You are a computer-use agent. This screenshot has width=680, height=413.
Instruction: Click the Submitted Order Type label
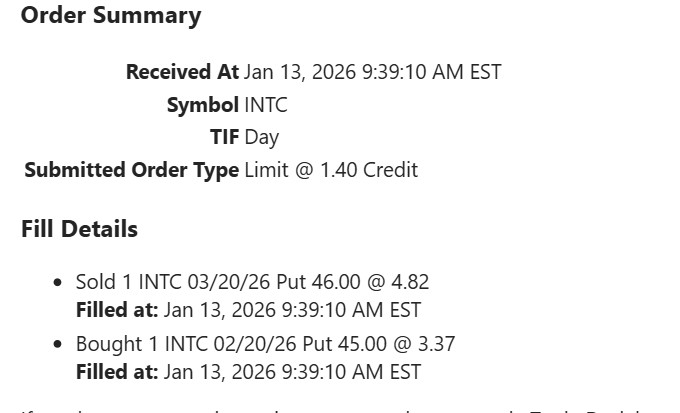(x=132, y=170)
